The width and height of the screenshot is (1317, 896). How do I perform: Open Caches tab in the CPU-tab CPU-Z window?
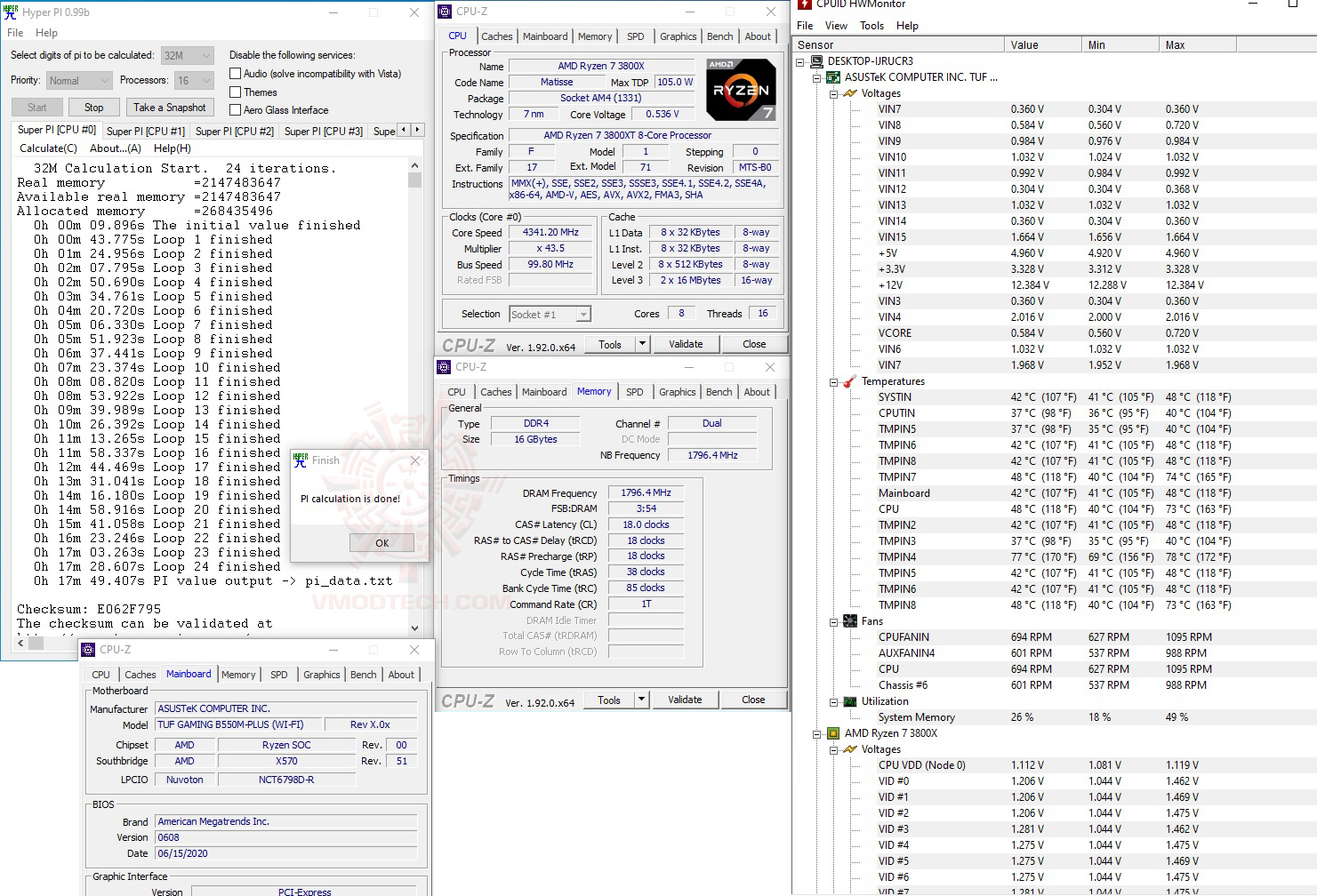tap(496, 36)
